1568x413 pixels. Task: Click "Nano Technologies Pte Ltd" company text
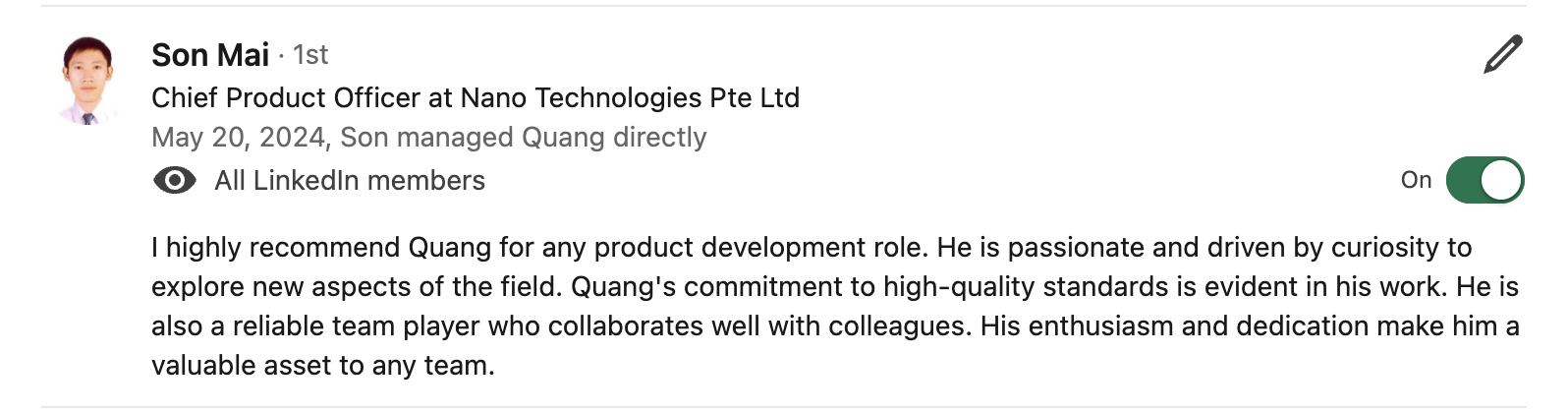pyautogui.click(x=630, y=98)
